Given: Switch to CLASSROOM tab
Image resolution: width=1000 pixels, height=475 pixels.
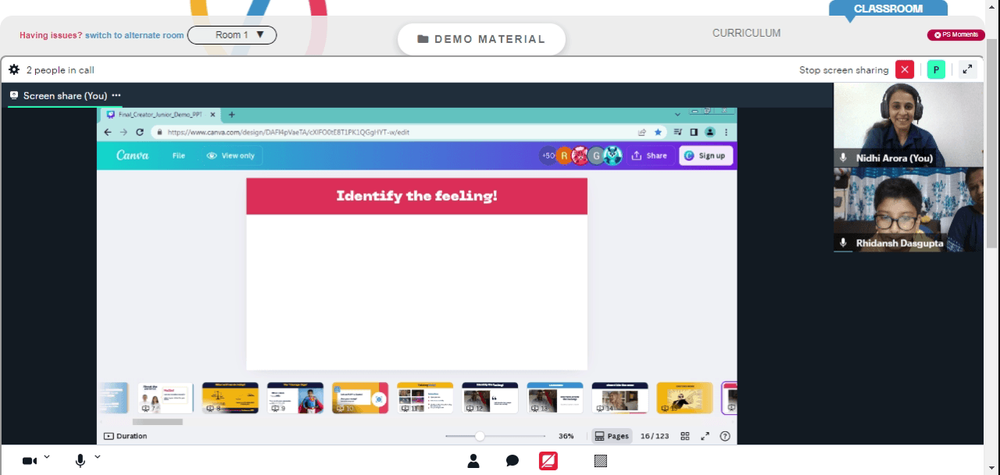Looking at the screenshot, I should (x=888, y=9).
